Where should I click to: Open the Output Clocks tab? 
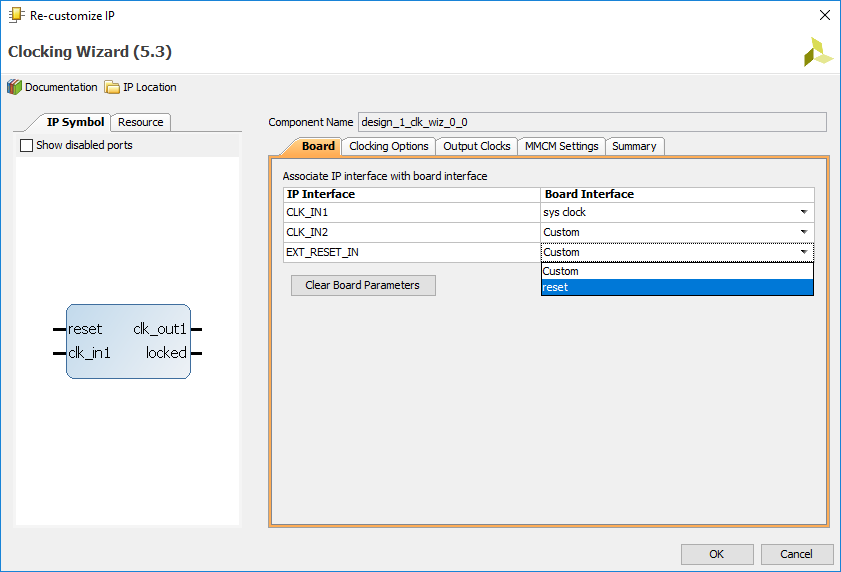coord(476,146)
